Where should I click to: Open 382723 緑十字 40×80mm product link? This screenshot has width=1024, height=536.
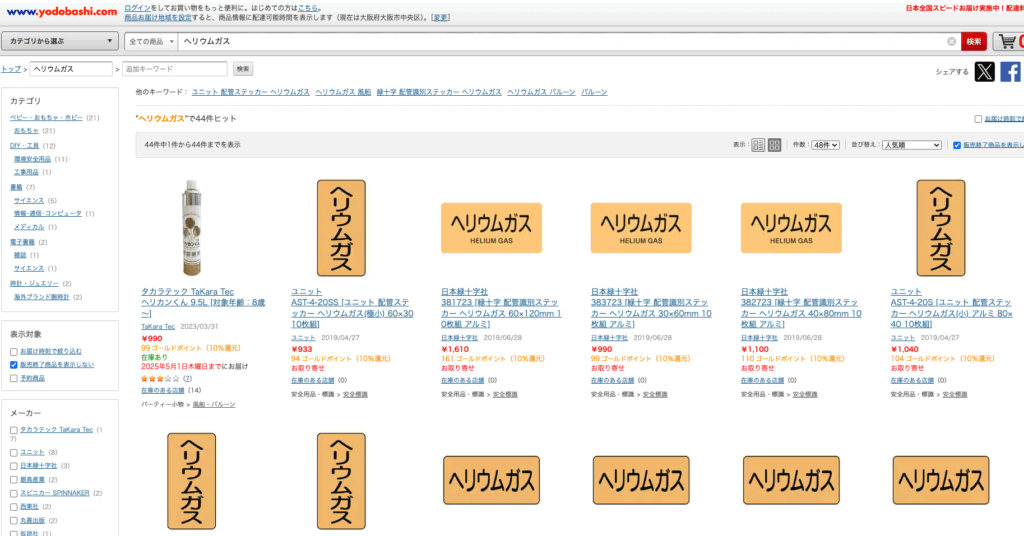801,307
